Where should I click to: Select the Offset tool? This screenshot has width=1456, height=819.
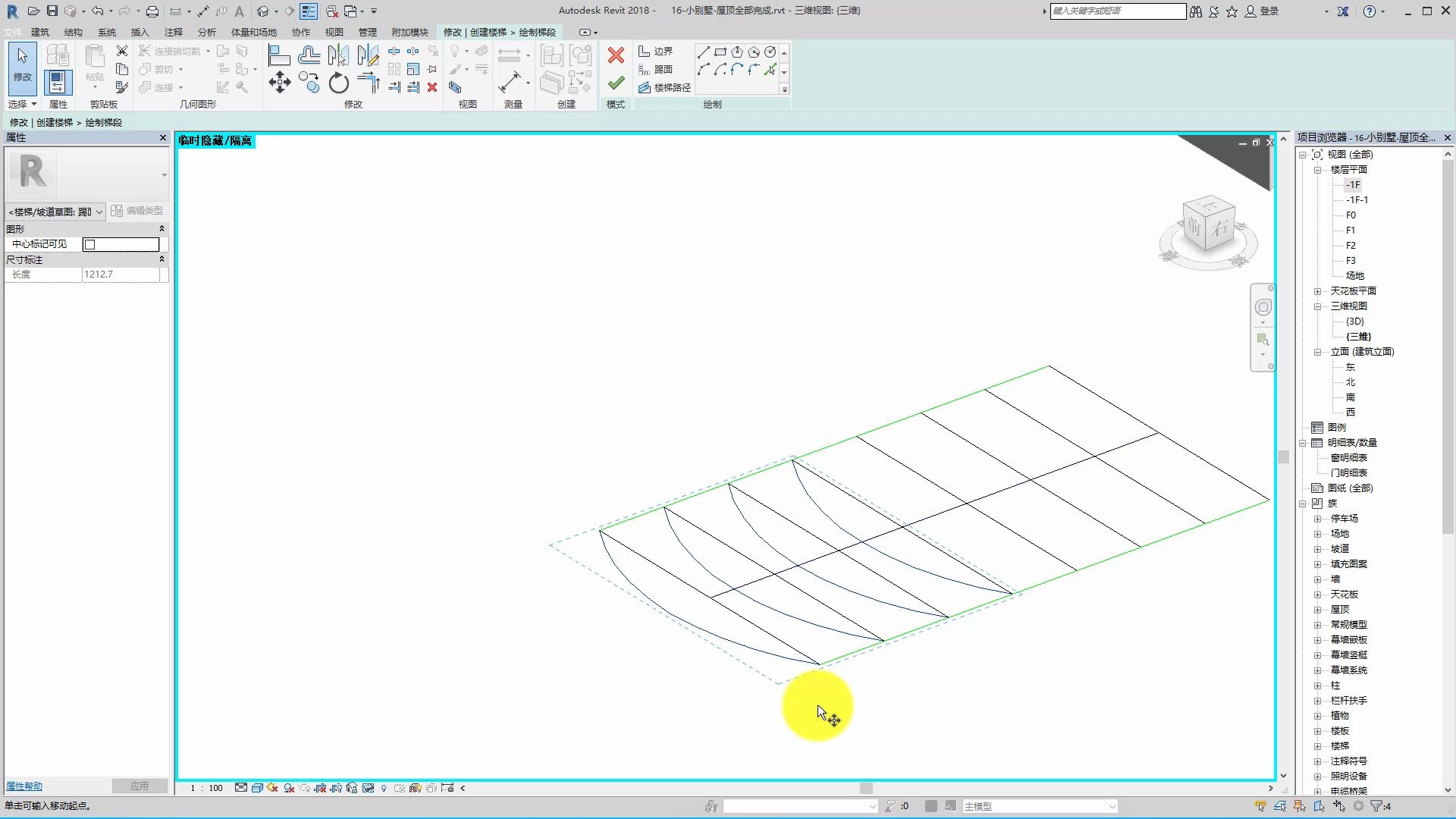pyautogui.click(x=309, y=55)
